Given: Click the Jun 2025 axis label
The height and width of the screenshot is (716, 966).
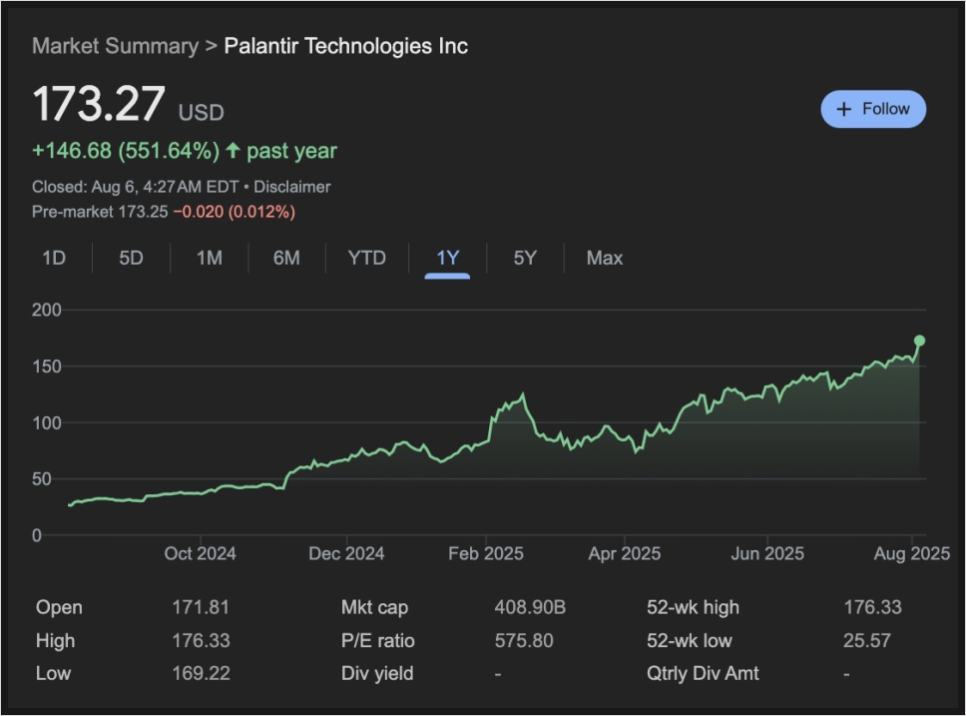Looking at the screenshot, I should pos(767,553).
